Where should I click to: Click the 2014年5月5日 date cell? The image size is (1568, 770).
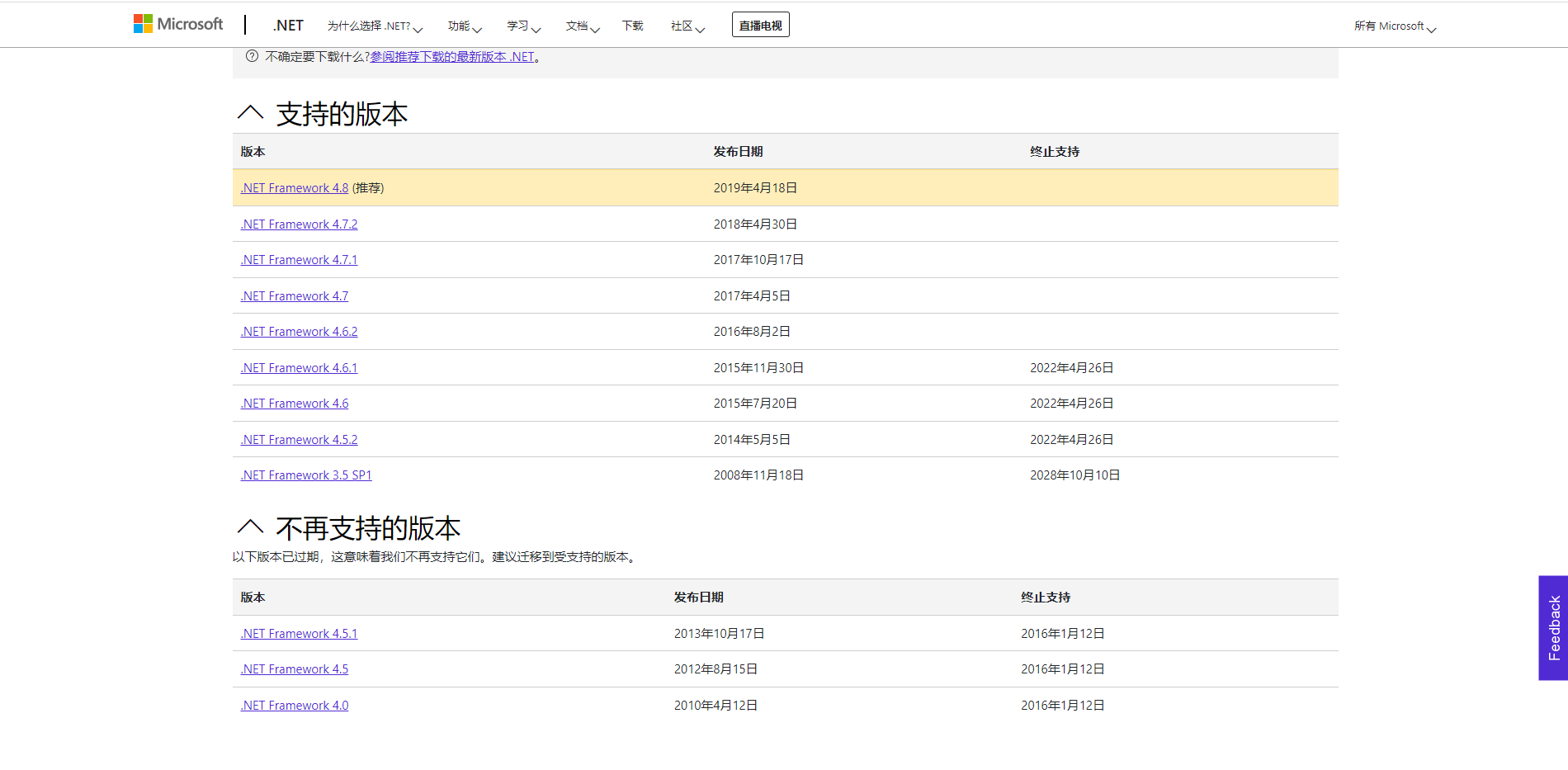(x=752, y=440)
